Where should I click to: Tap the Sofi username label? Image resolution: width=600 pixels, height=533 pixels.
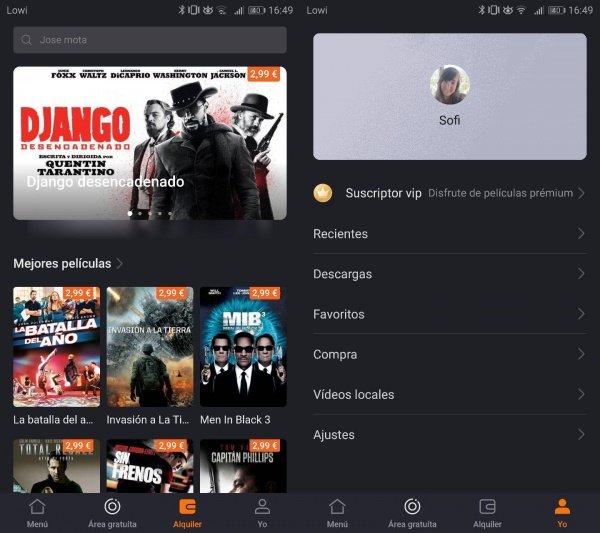click(x=450, y=120)
